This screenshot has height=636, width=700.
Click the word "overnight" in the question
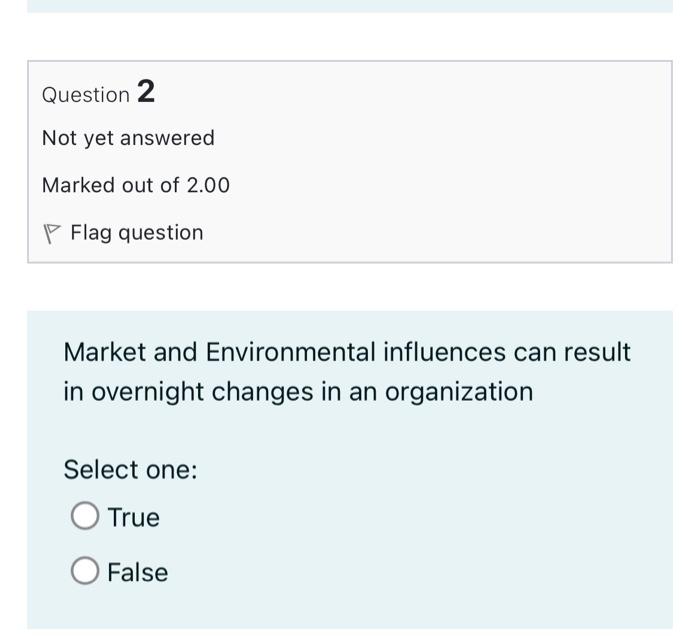coord(147,391)
